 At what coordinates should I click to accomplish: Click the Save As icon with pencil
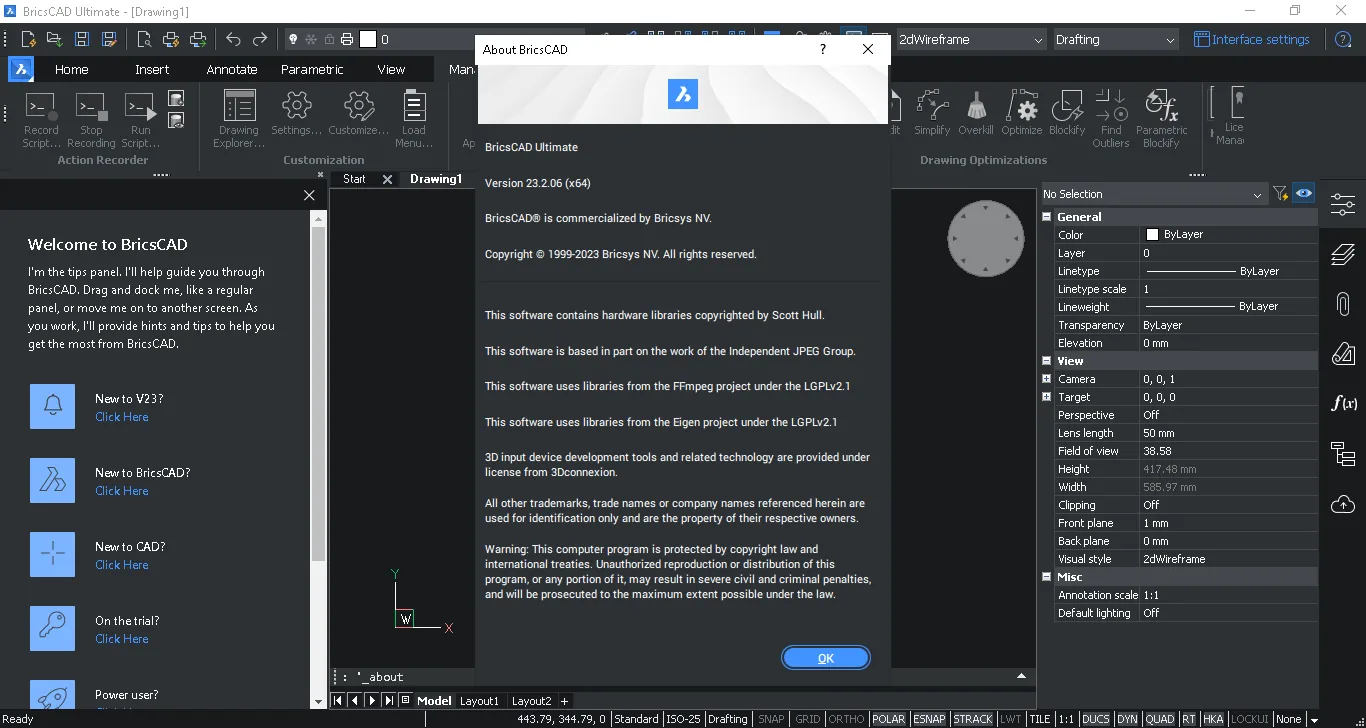pos(109,40)
